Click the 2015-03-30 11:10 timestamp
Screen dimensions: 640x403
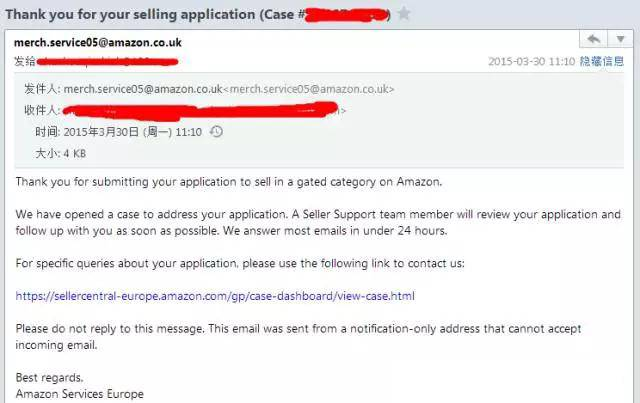click(x=531, y=61)
